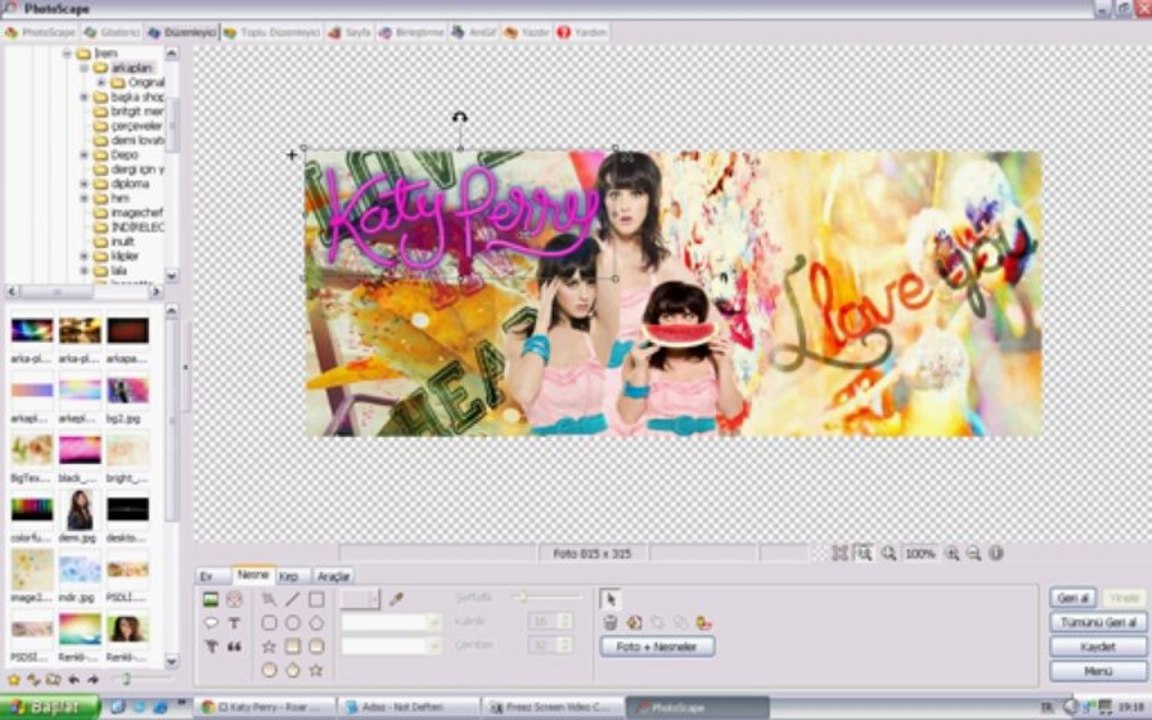The width and height of the screenshot is (1152, 720).
Task: Click the zoom in plus magnifier
Action: [951, 553]
